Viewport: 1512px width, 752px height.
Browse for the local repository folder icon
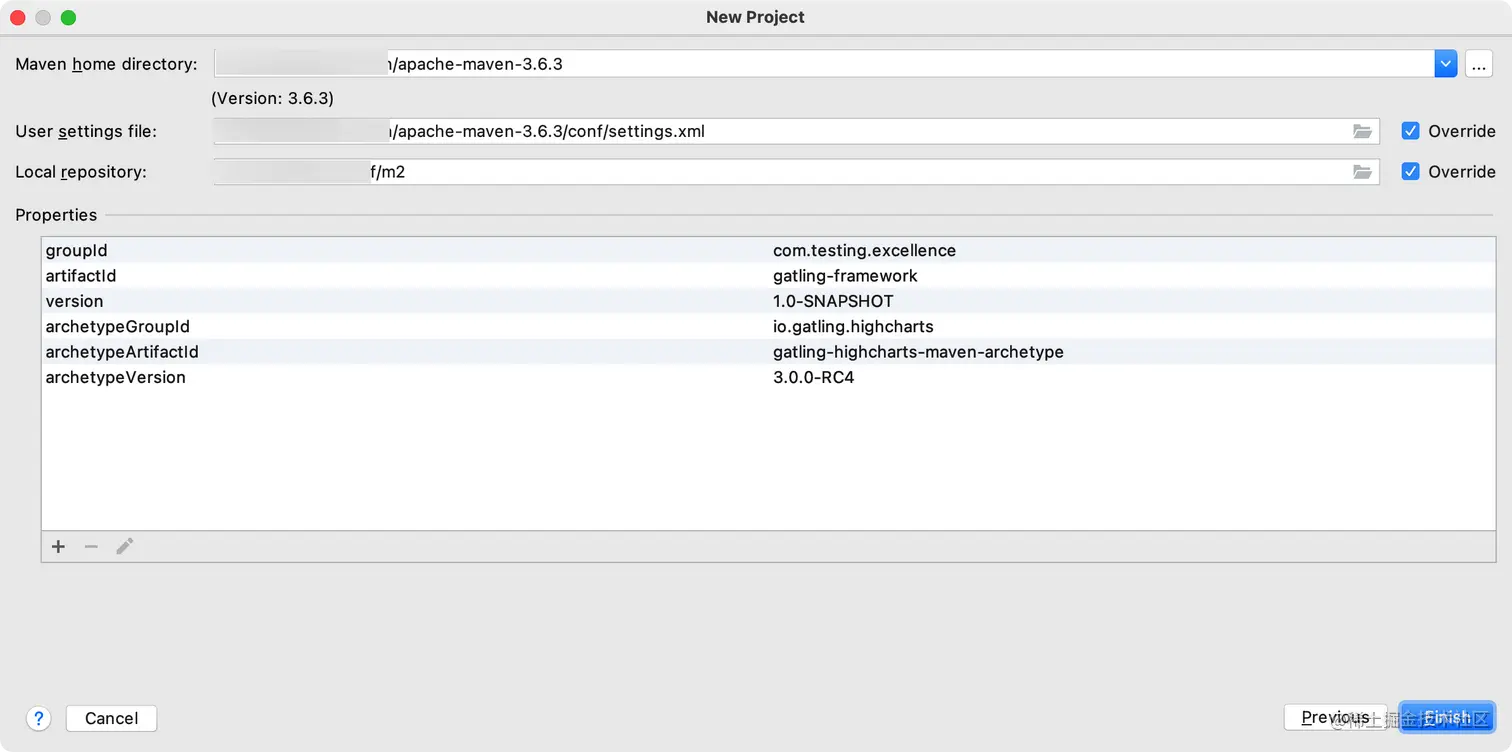(1362, 172)
